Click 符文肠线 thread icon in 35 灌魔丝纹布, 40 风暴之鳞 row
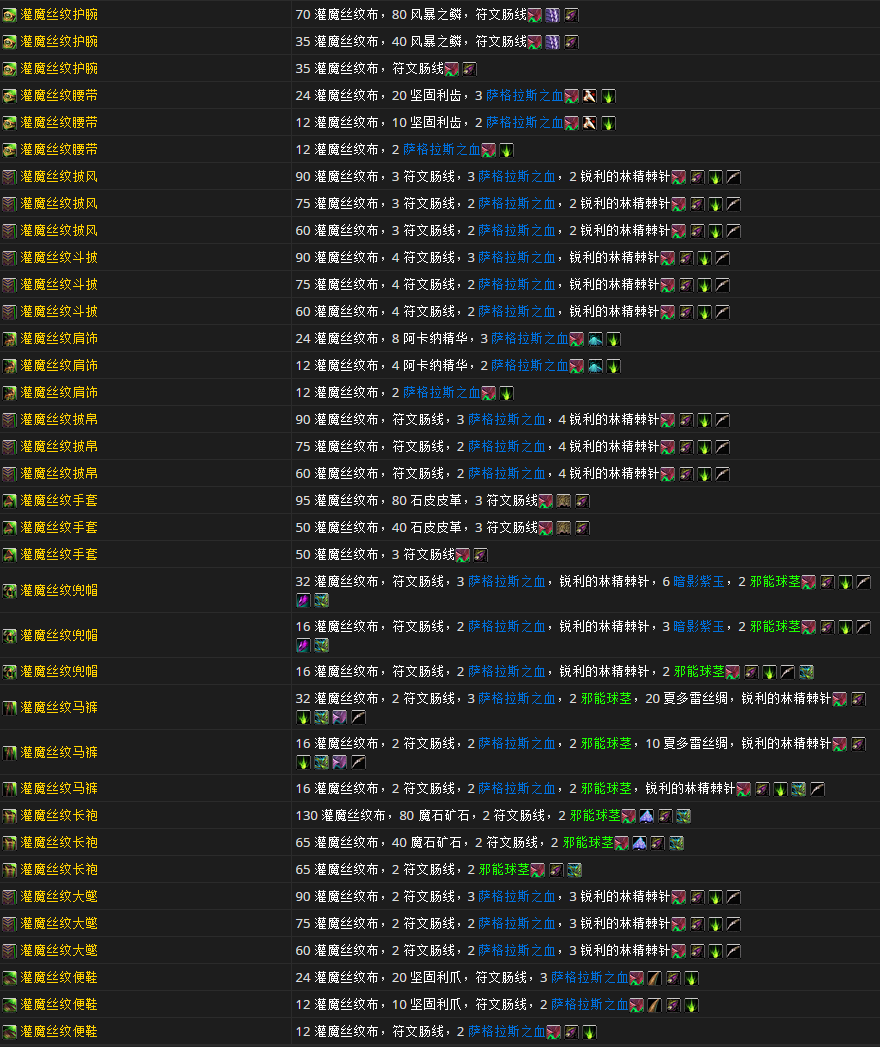880x1047 pixels. point(571,42)
